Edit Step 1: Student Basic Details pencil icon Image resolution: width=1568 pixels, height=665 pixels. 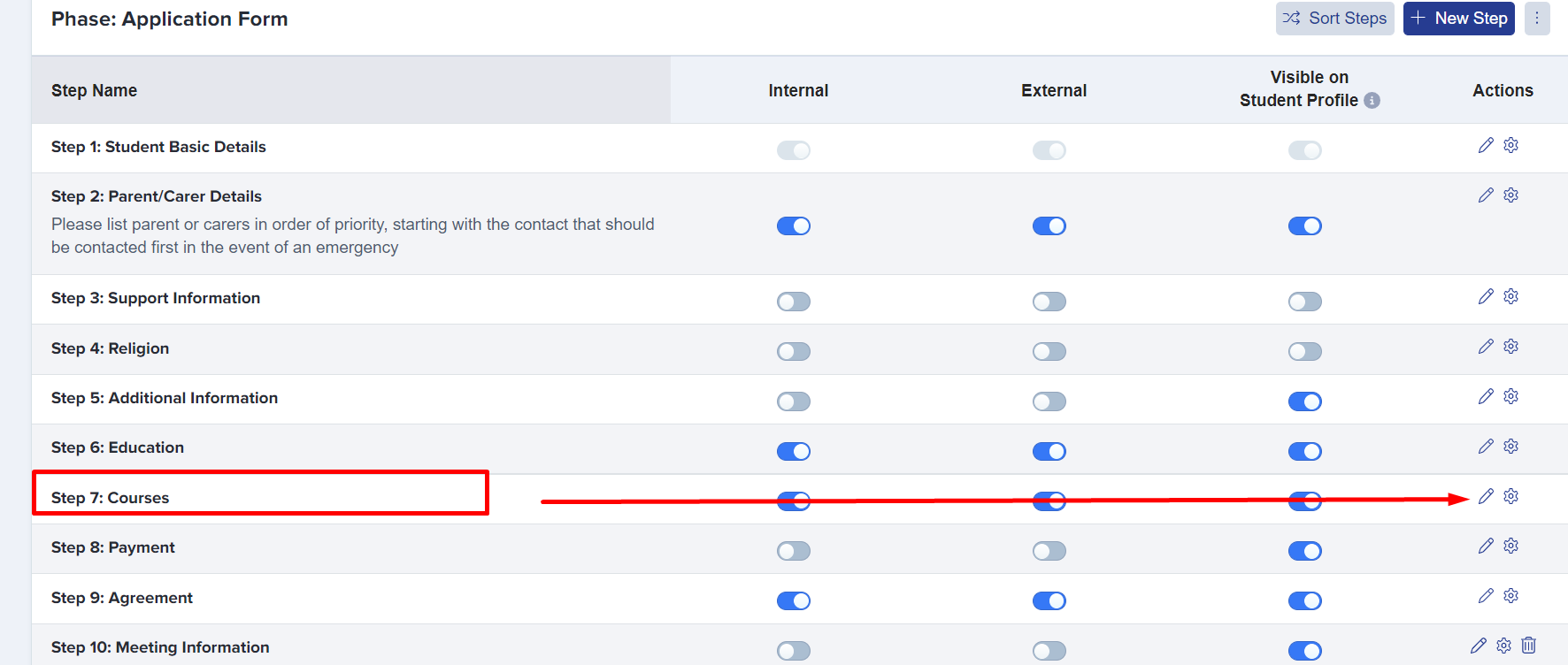pos(1486,145)
